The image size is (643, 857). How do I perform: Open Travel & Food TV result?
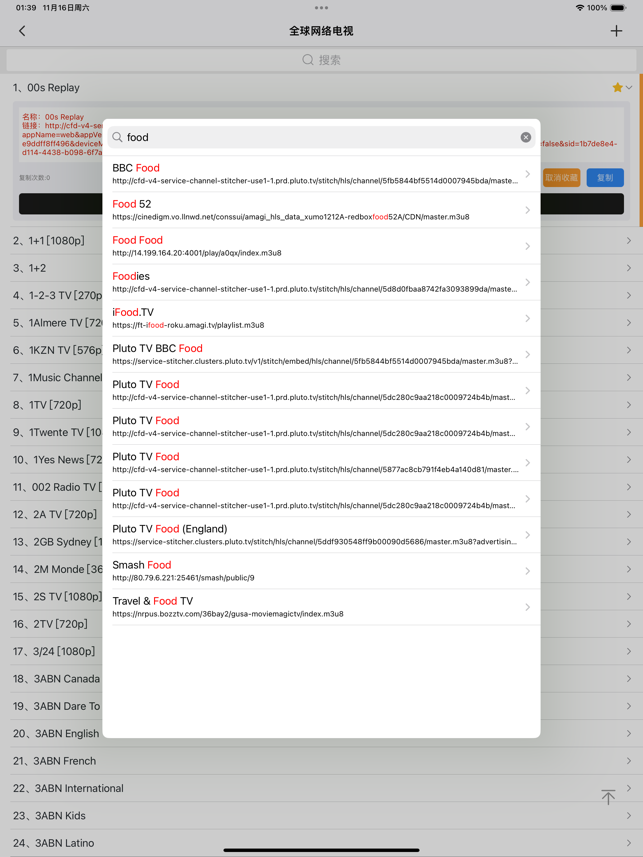tap(322, 607)
